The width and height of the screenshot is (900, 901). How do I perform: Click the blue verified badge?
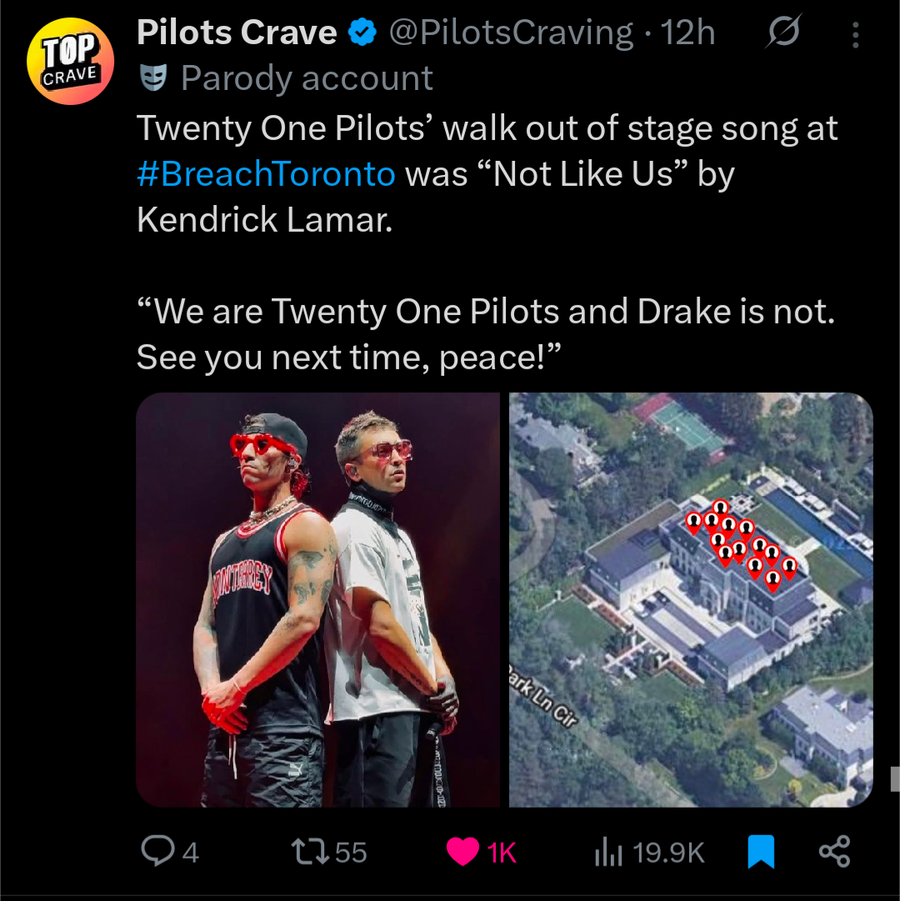coord(363,32)
